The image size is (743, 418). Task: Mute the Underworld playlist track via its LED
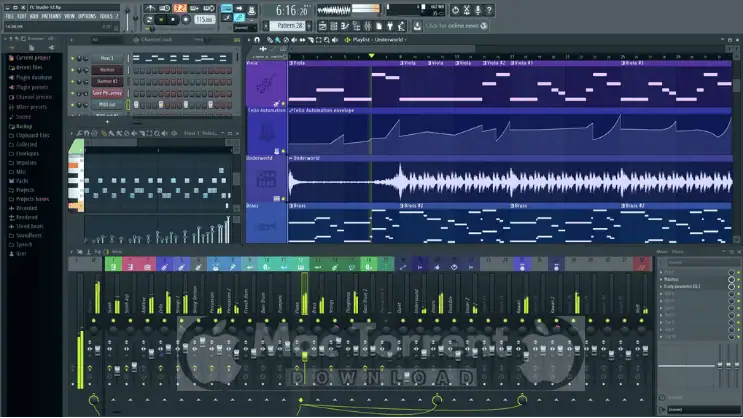283,199
